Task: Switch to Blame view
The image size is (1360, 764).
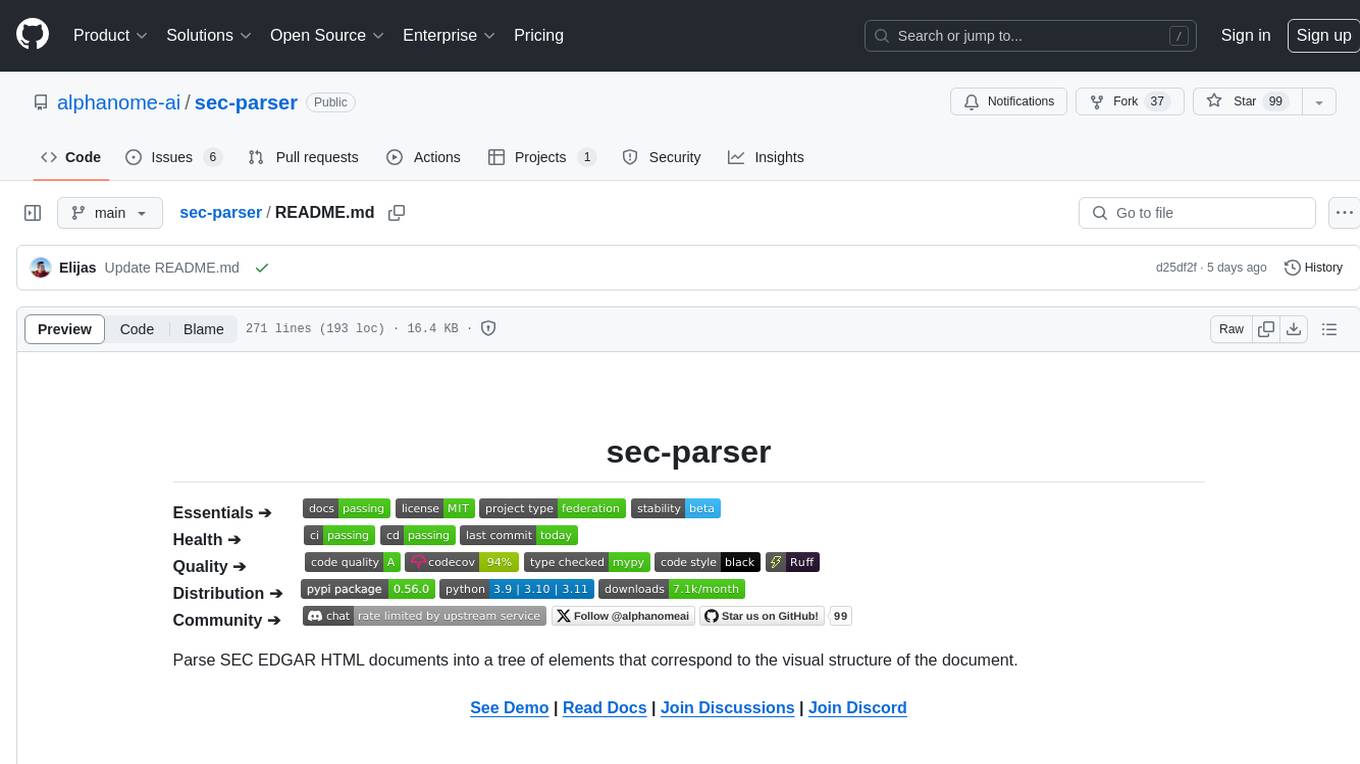Action: [203, 329]
